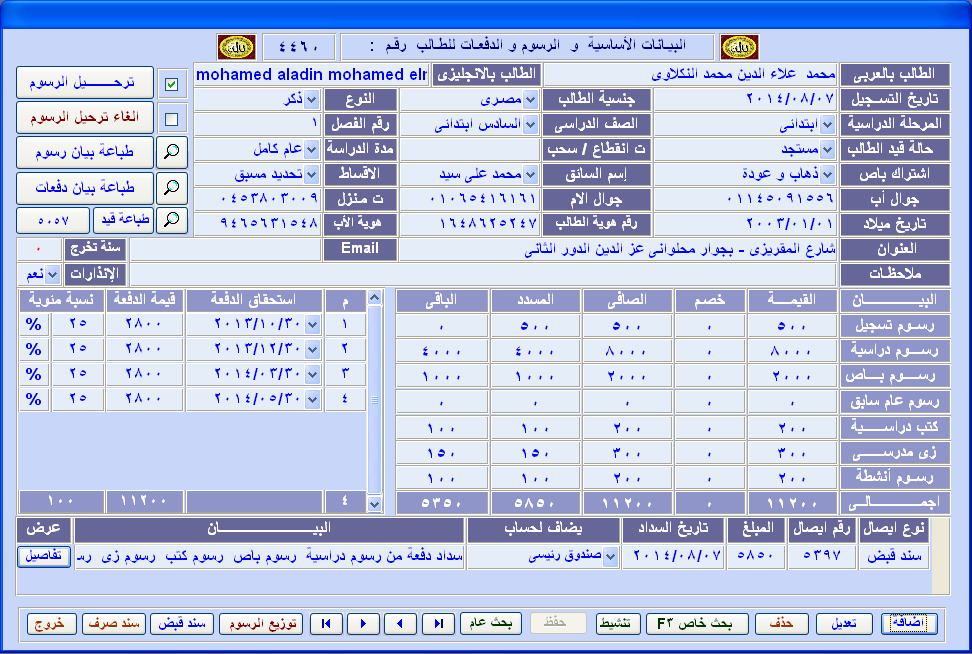Click the توزيع الرسوم button
This screenshot has height=654, width=972.
(x=260, y=623)
